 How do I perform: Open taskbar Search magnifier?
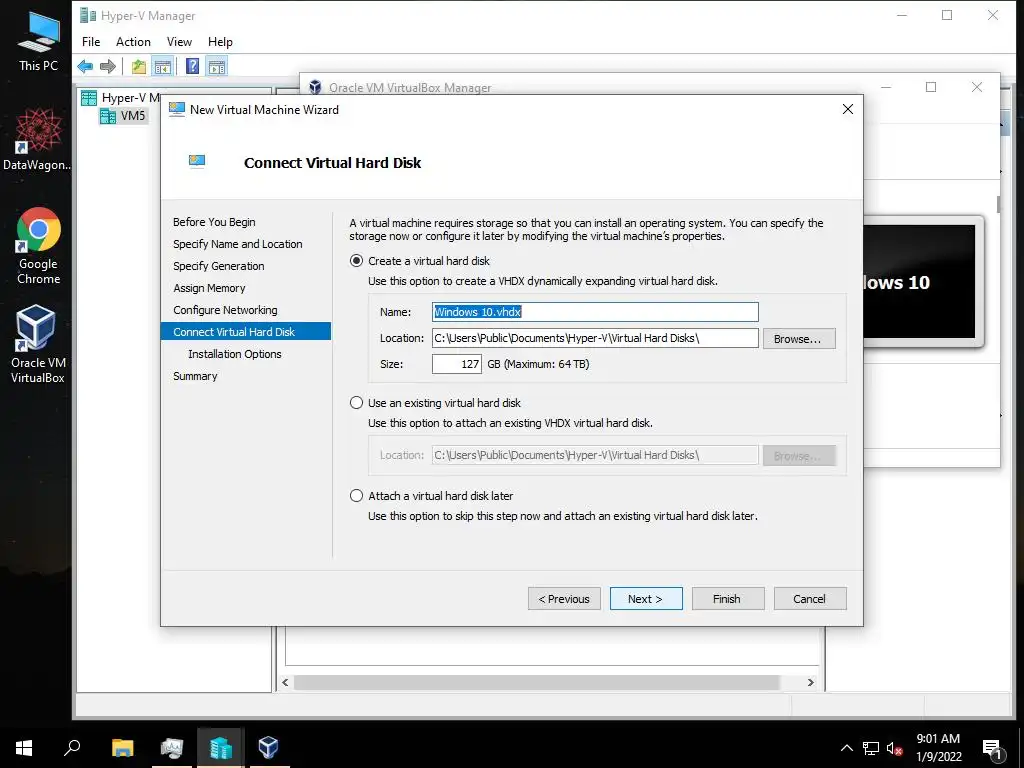coord(72,748)
